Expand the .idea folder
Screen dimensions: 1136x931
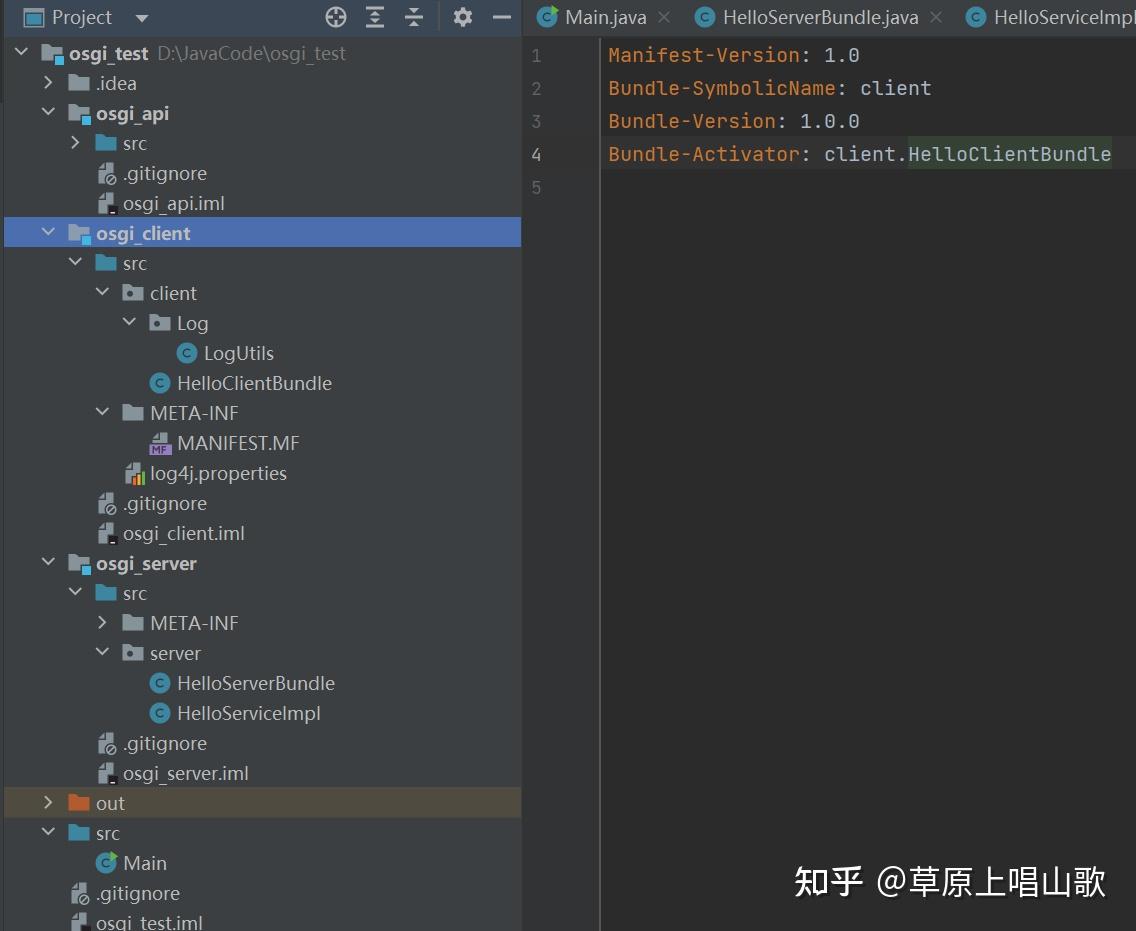(48, 83)
